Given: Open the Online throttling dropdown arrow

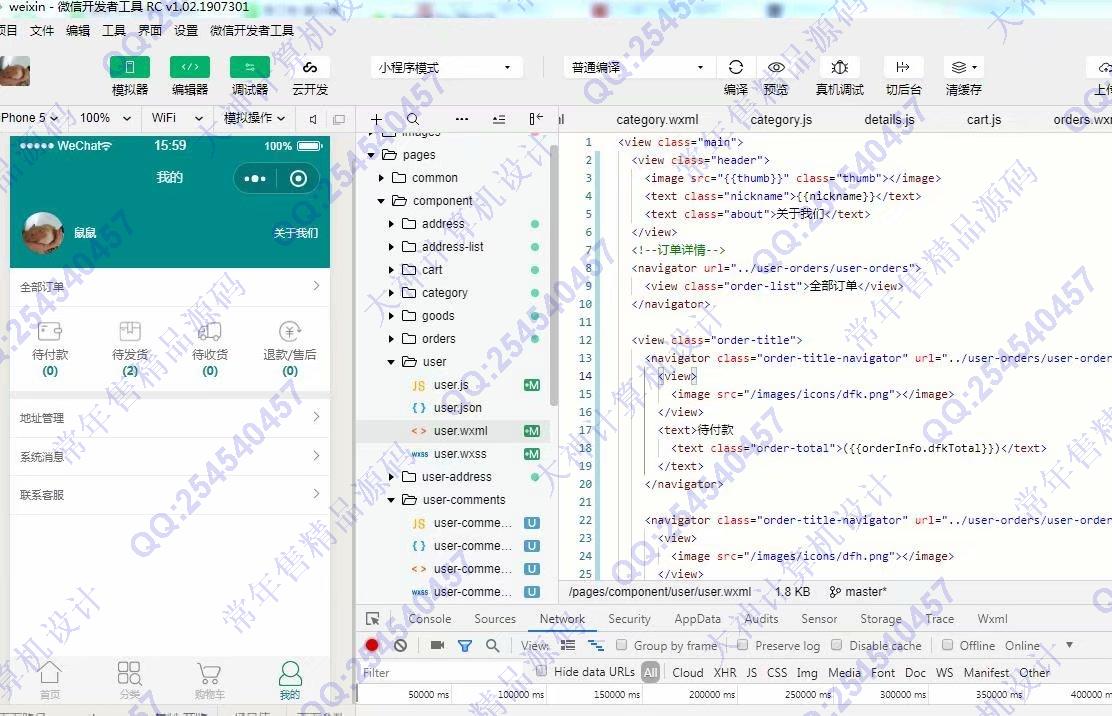Looking at the screenshot, I should click(x=1069, y=645).
